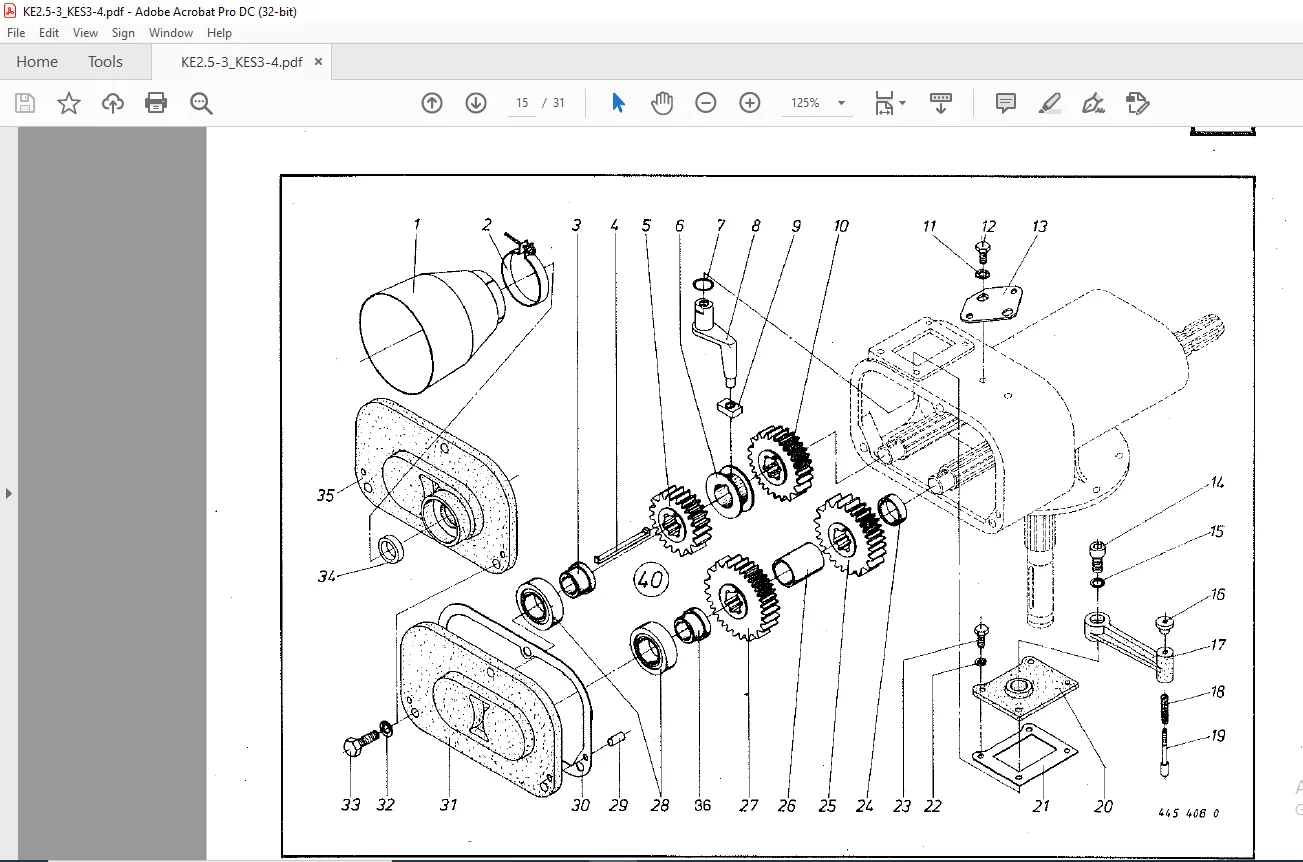Click part number 21 under the gasket frame
Image resolution: width=1303 pixels, height=862 pixels.
(x=1041, y=806)
